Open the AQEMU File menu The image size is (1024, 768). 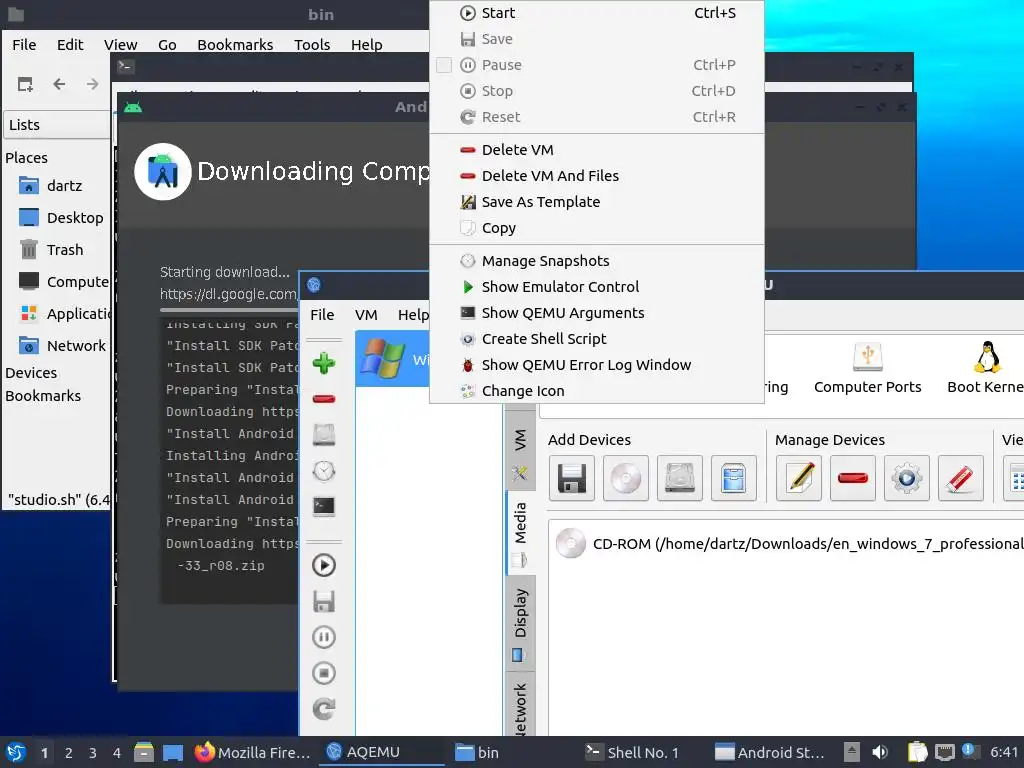click(322, 315)
